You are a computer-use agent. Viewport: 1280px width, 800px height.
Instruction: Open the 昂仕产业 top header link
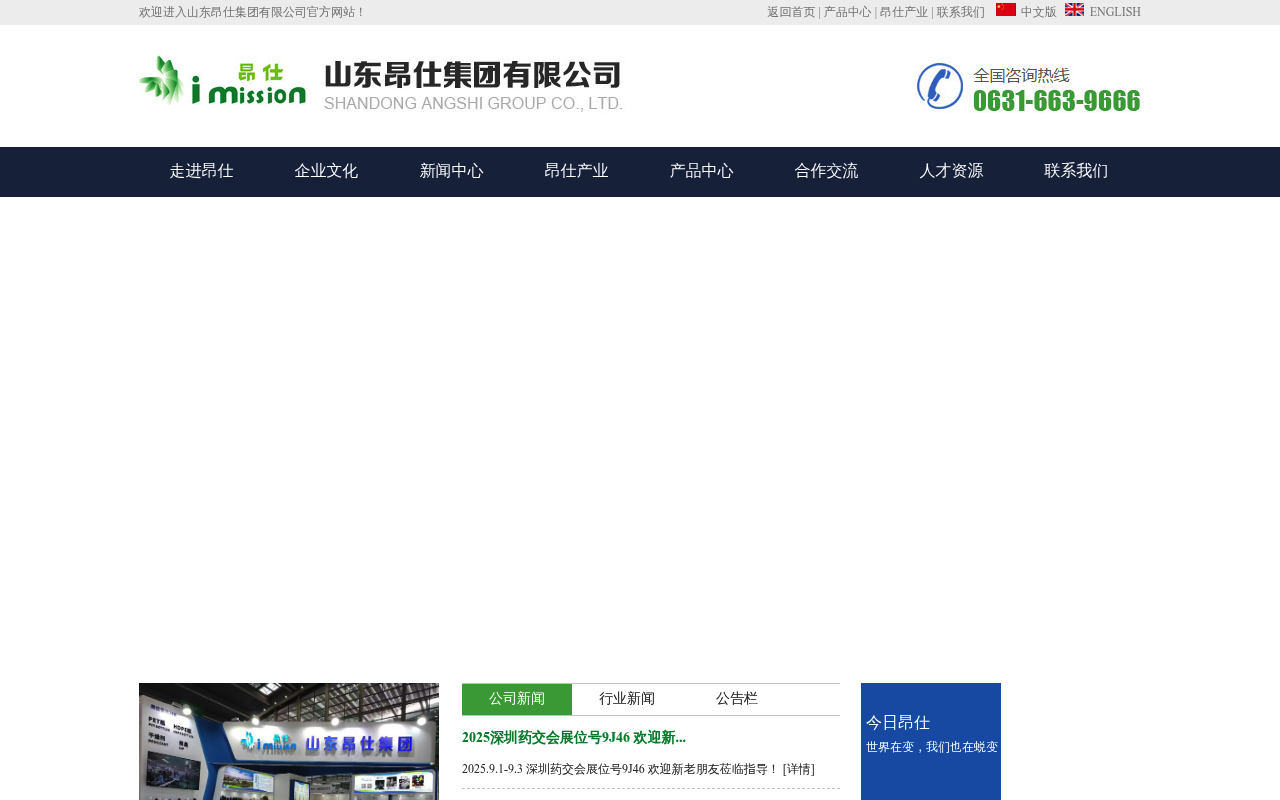903,12
